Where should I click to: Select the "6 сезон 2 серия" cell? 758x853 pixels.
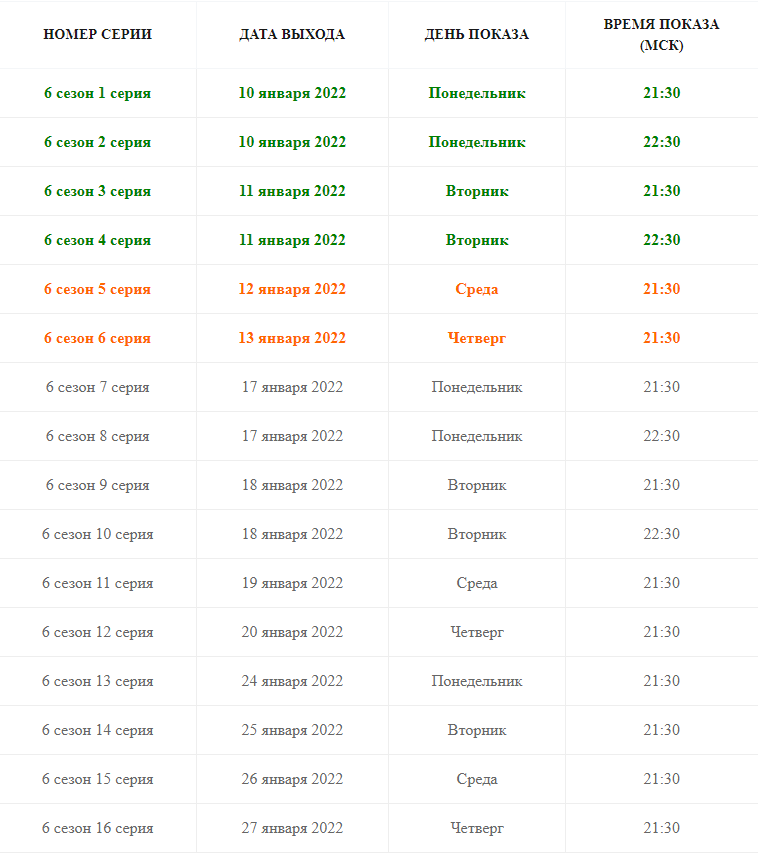click(x=98, y=142)
